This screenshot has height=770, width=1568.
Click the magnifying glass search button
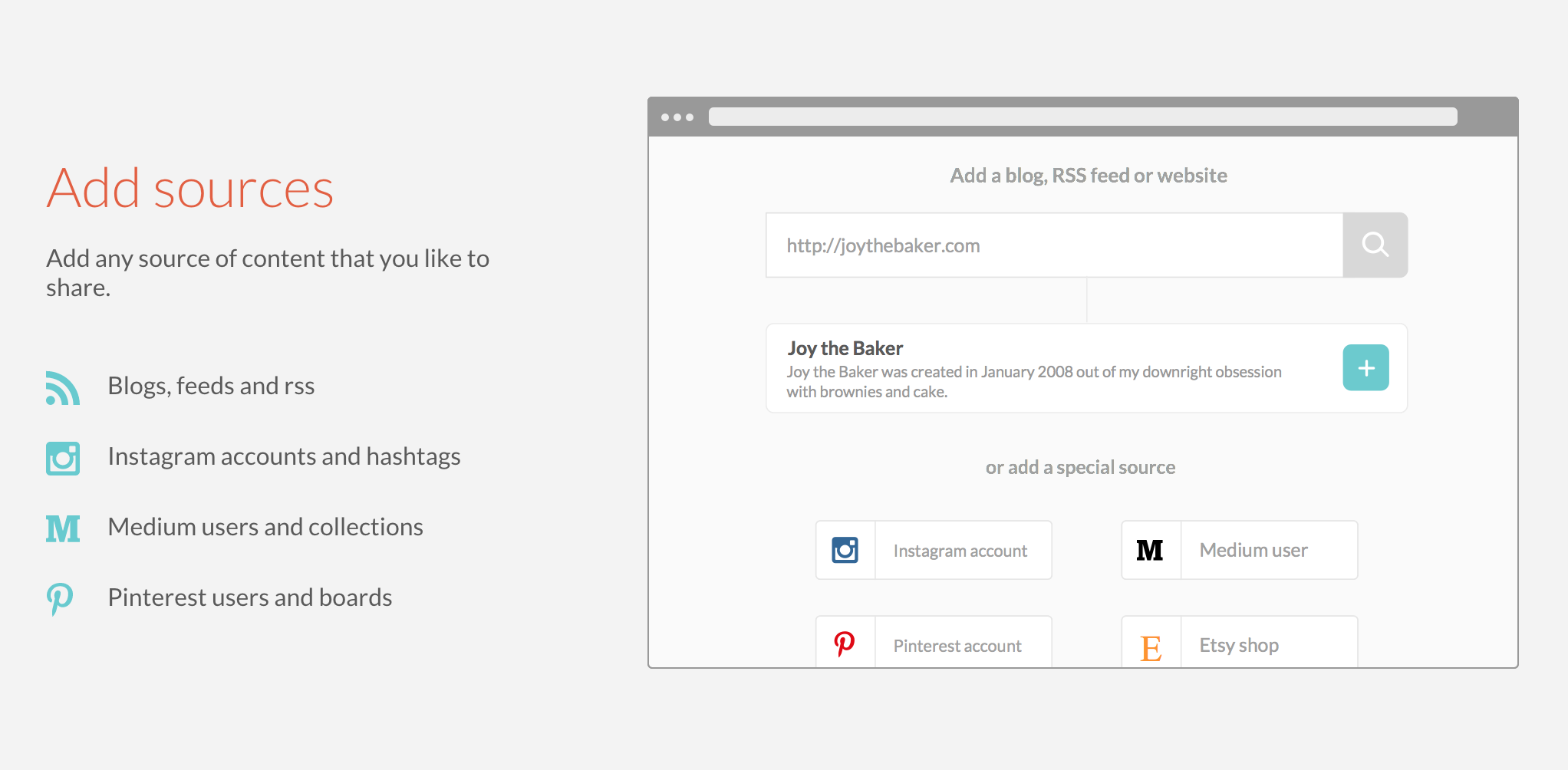pyautogui.click(x=1375, y=245)
